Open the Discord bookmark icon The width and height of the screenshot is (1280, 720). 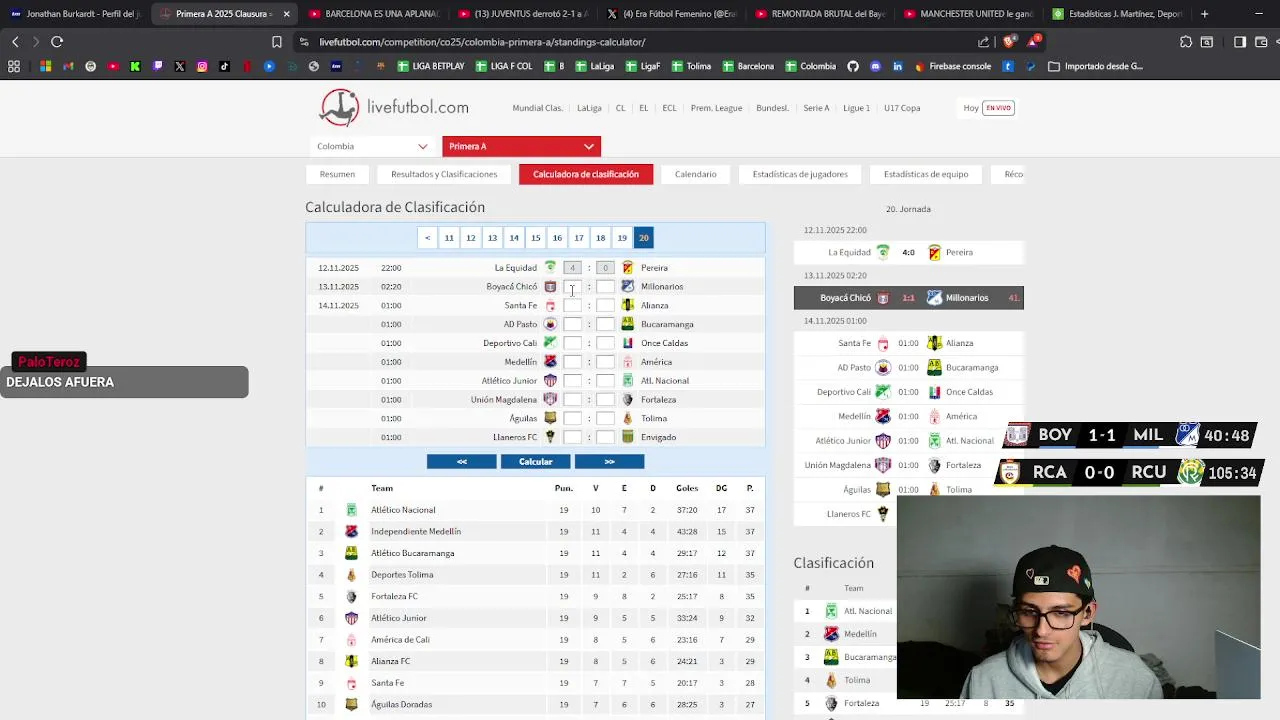click(875, 66)
